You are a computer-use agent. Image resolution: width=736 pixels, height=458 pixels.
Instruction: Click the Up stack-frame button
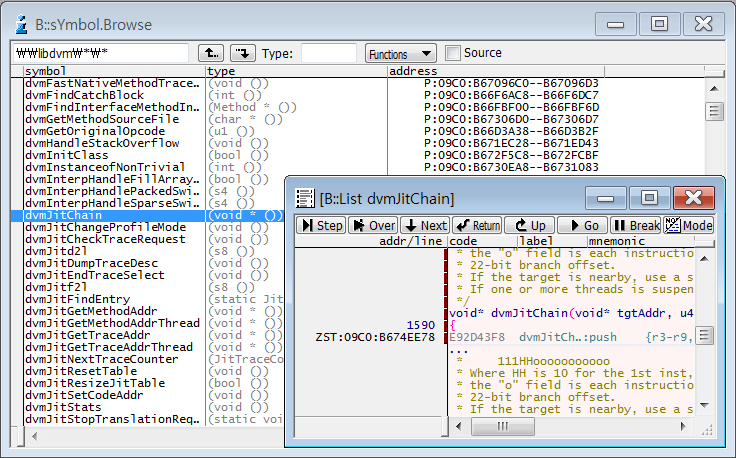point(529,225)
